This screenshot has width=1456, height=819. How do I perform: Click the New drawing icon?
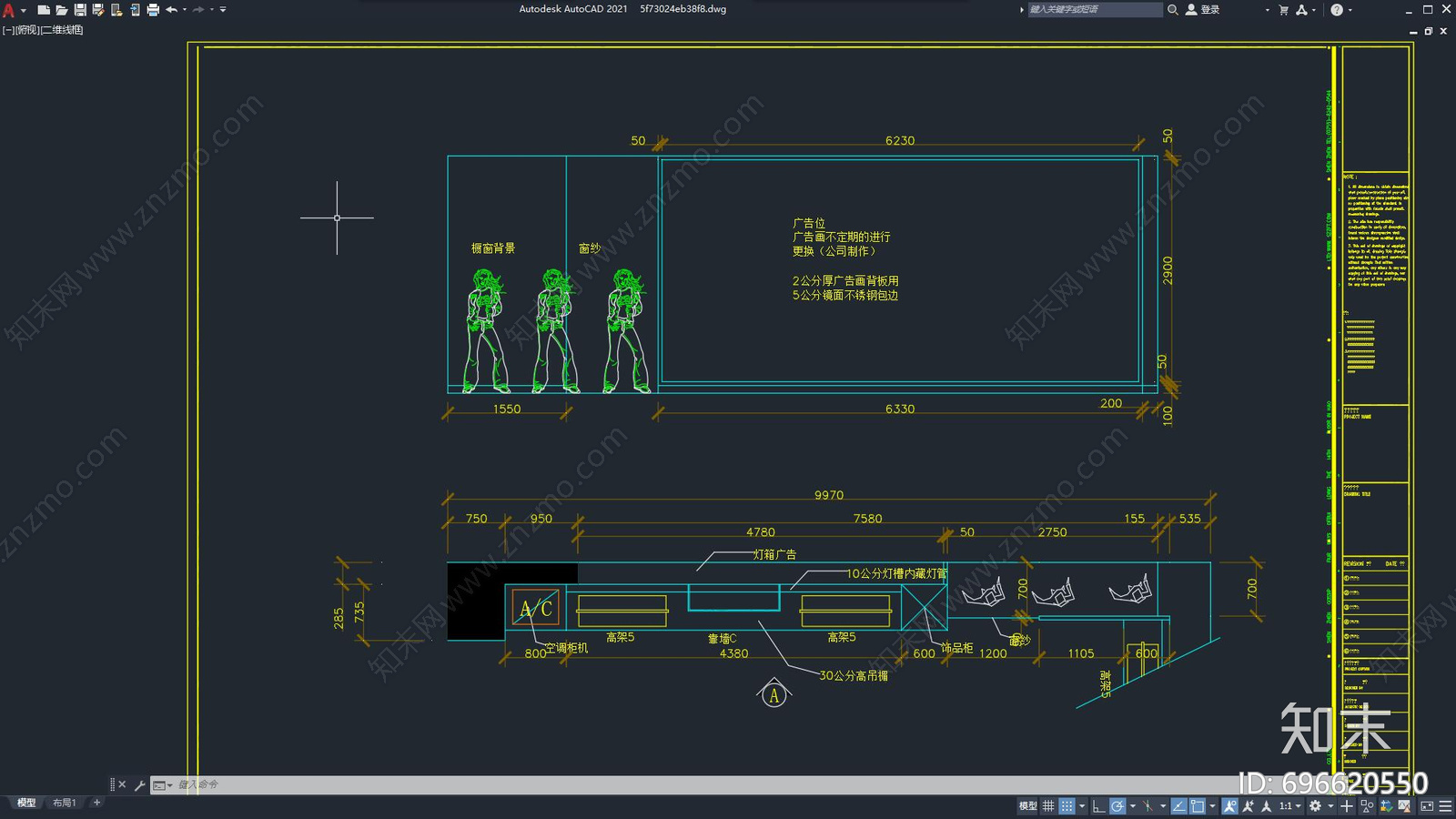pyautogui.click(x=44, y=10)
